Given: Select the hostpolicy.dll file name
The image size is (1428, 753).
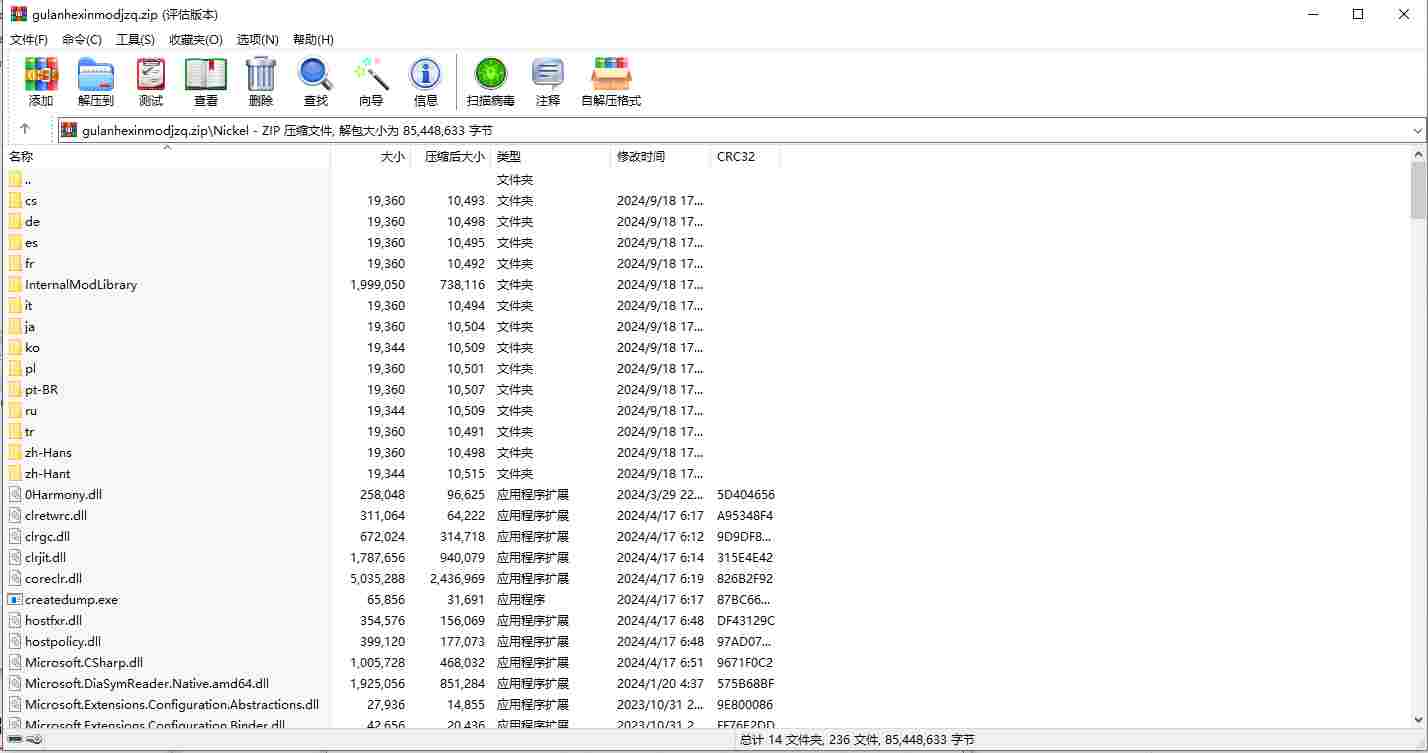Looking at the screenshot, I should point(63,641).
